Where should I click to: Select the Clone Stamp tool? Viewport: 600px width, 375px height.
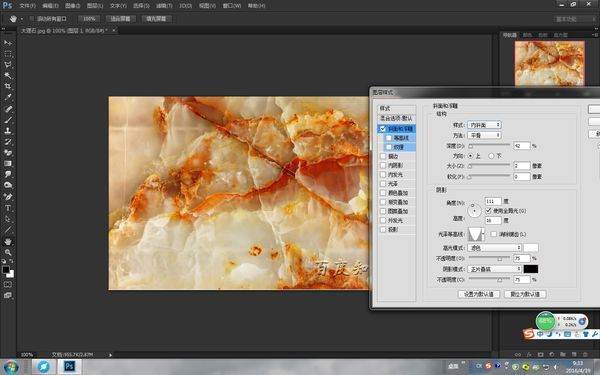point(8,130)
